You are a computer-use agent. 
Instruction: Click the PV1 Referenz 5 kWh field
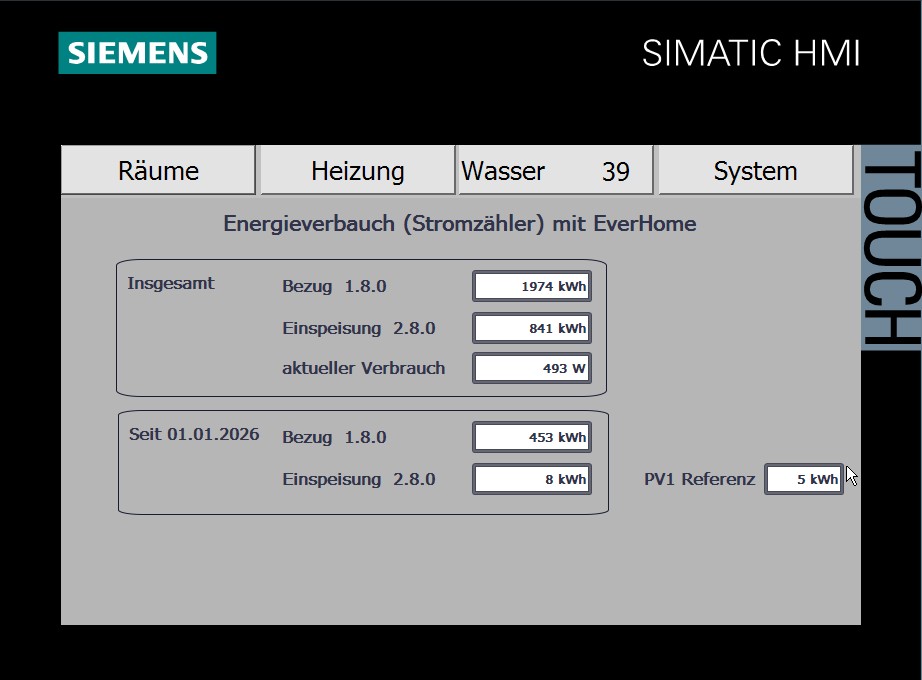pos(803,479)
